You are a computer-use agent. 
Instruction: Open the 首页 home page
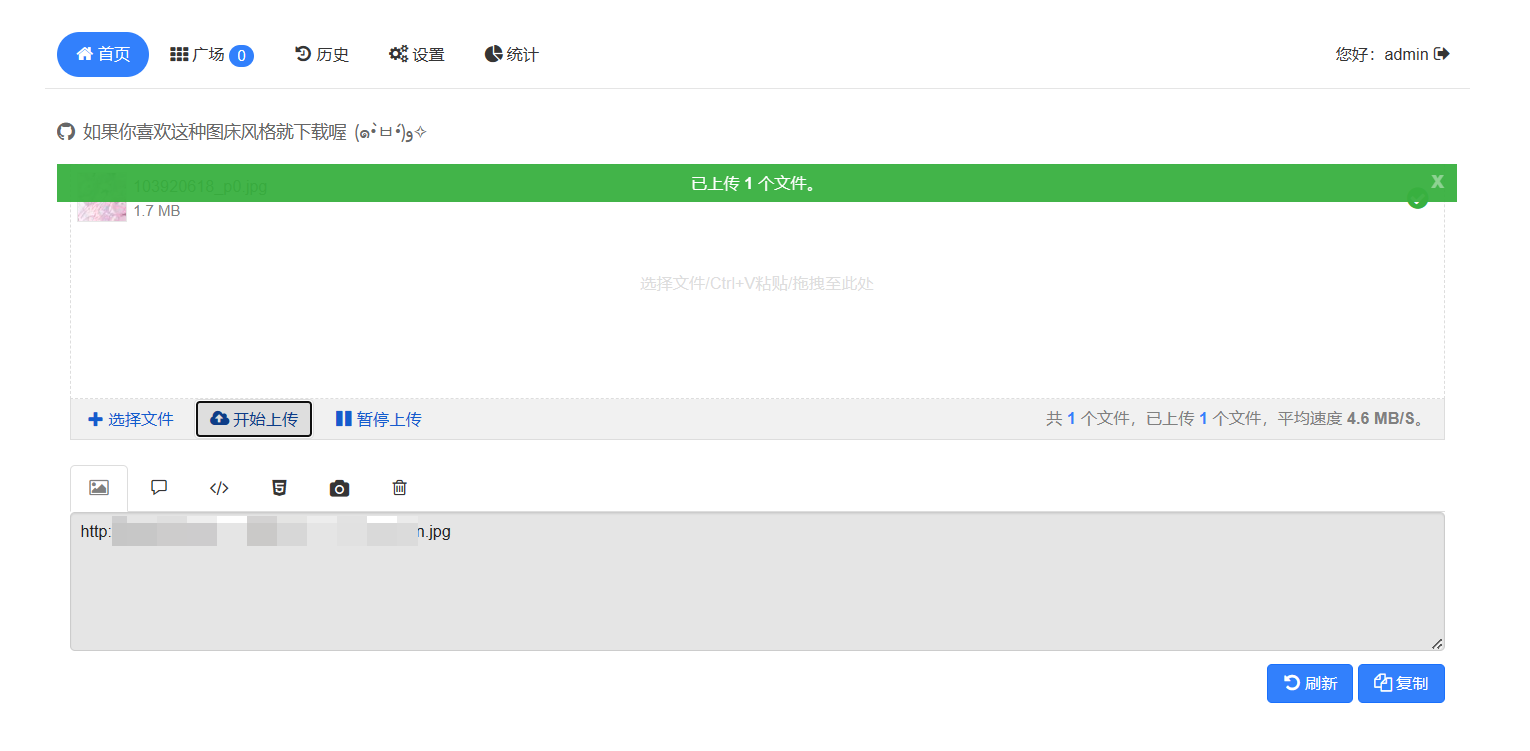point(103,54)
